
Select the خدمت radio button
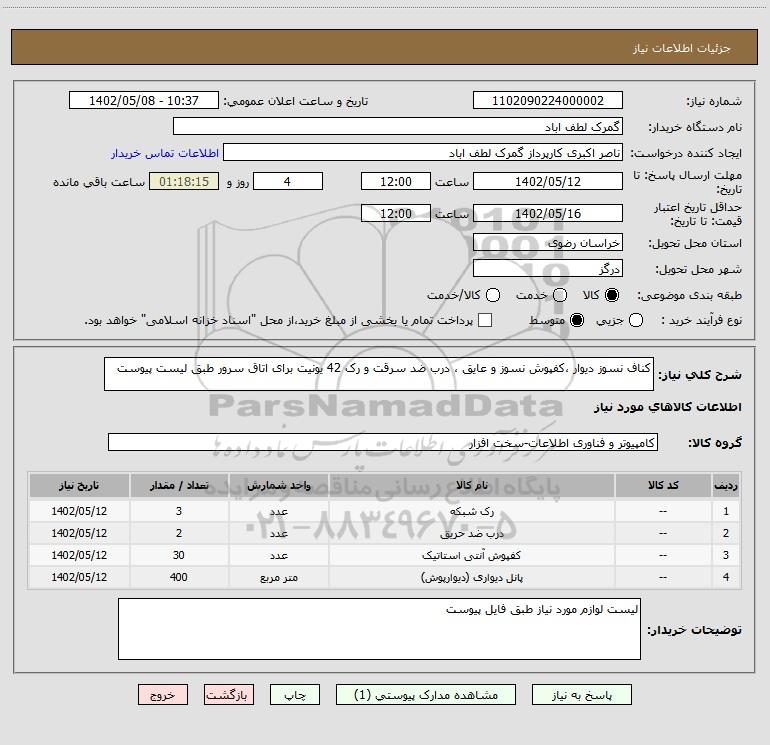[x=560, y=295]
